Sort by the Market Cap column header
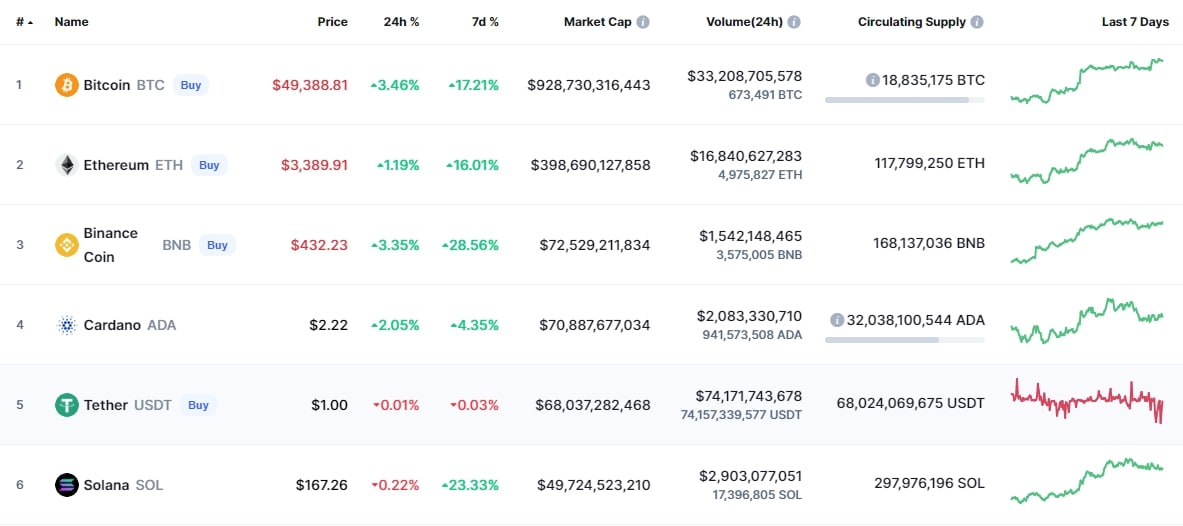 click(x=598, y=22)
